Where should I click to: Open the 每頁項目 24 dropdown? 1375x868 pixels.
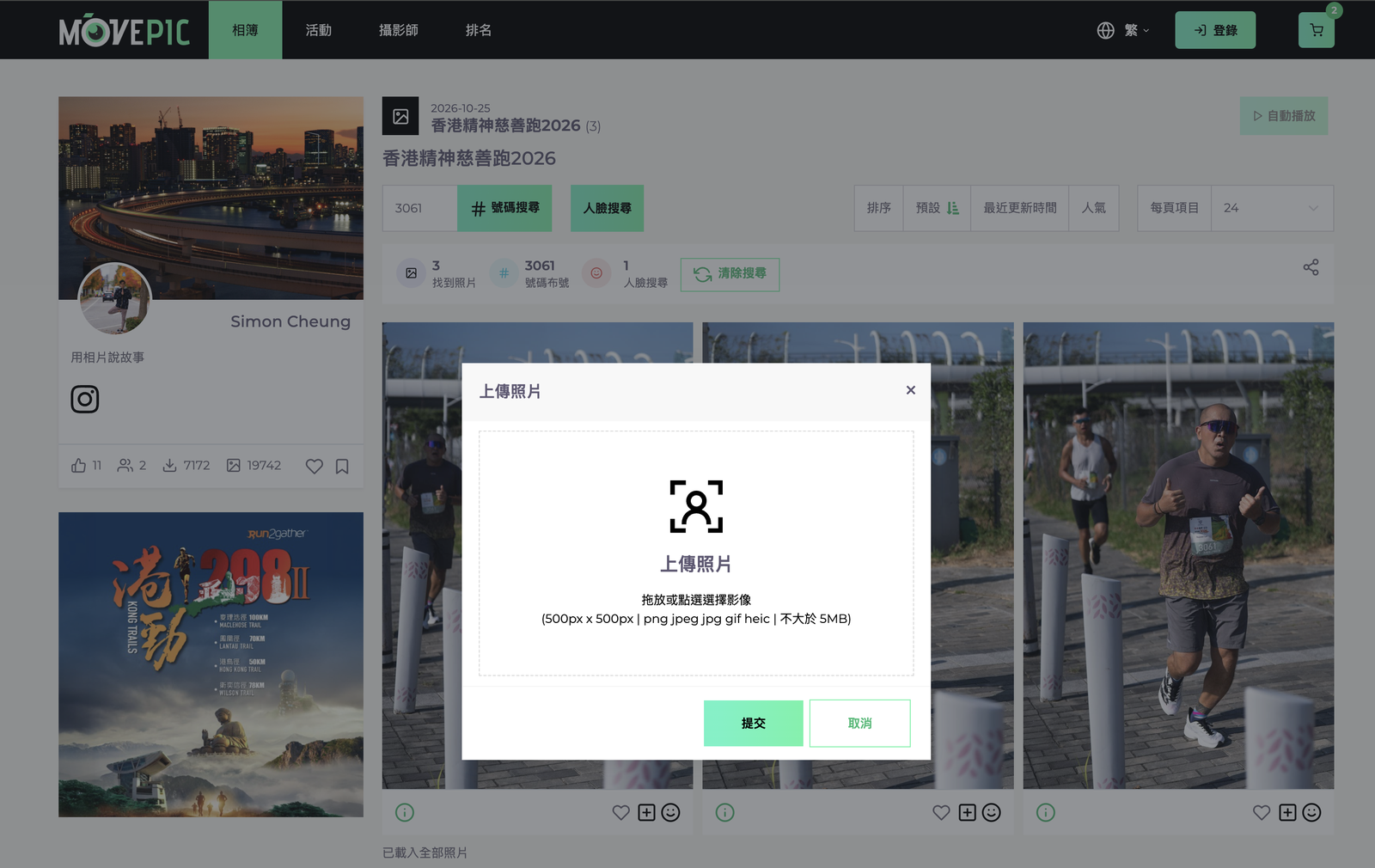(x=1272, y=208)
